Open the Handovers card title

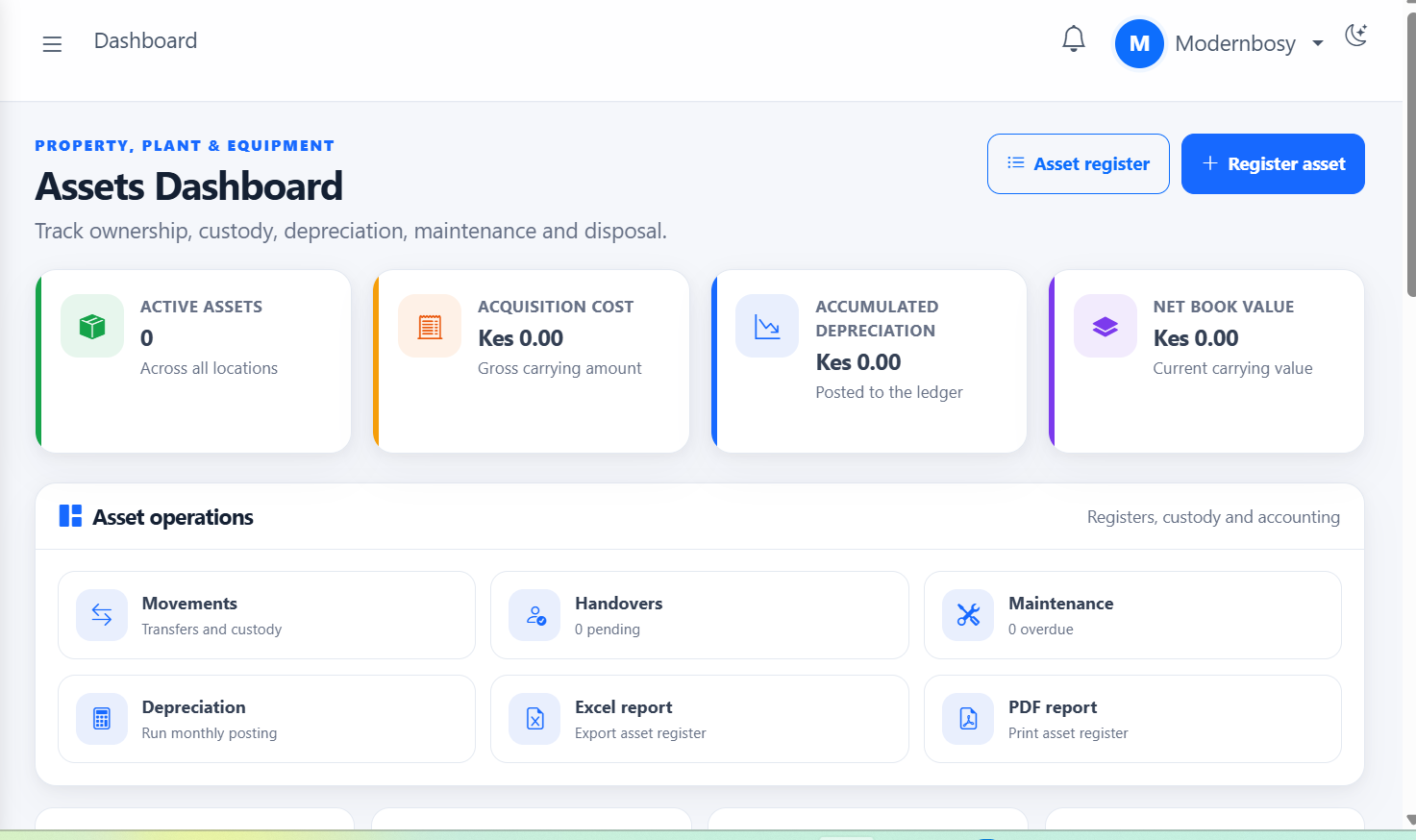(x=618, y=604)
